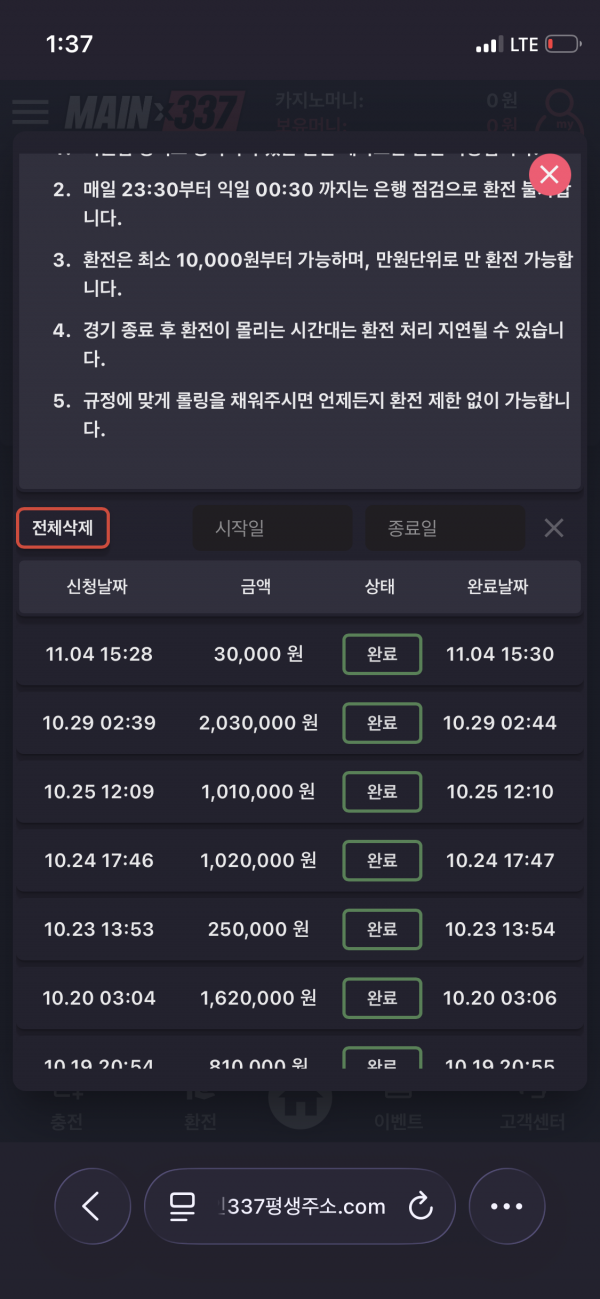Tap the browser back arrow

tap(92, 1206)
